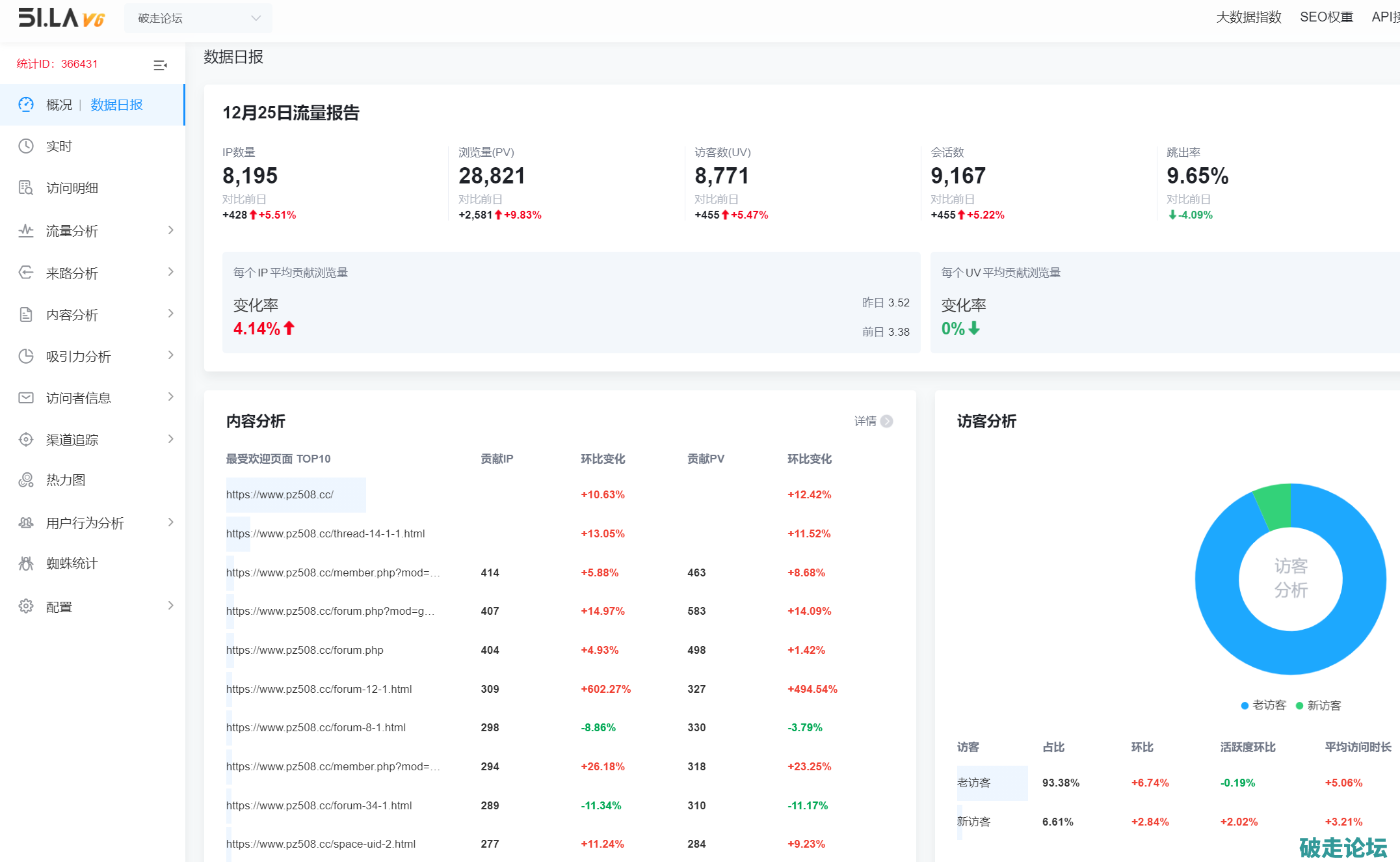Open 大数据指数 in top navigation
1400x862 pixels.
tap(1248, 18)
